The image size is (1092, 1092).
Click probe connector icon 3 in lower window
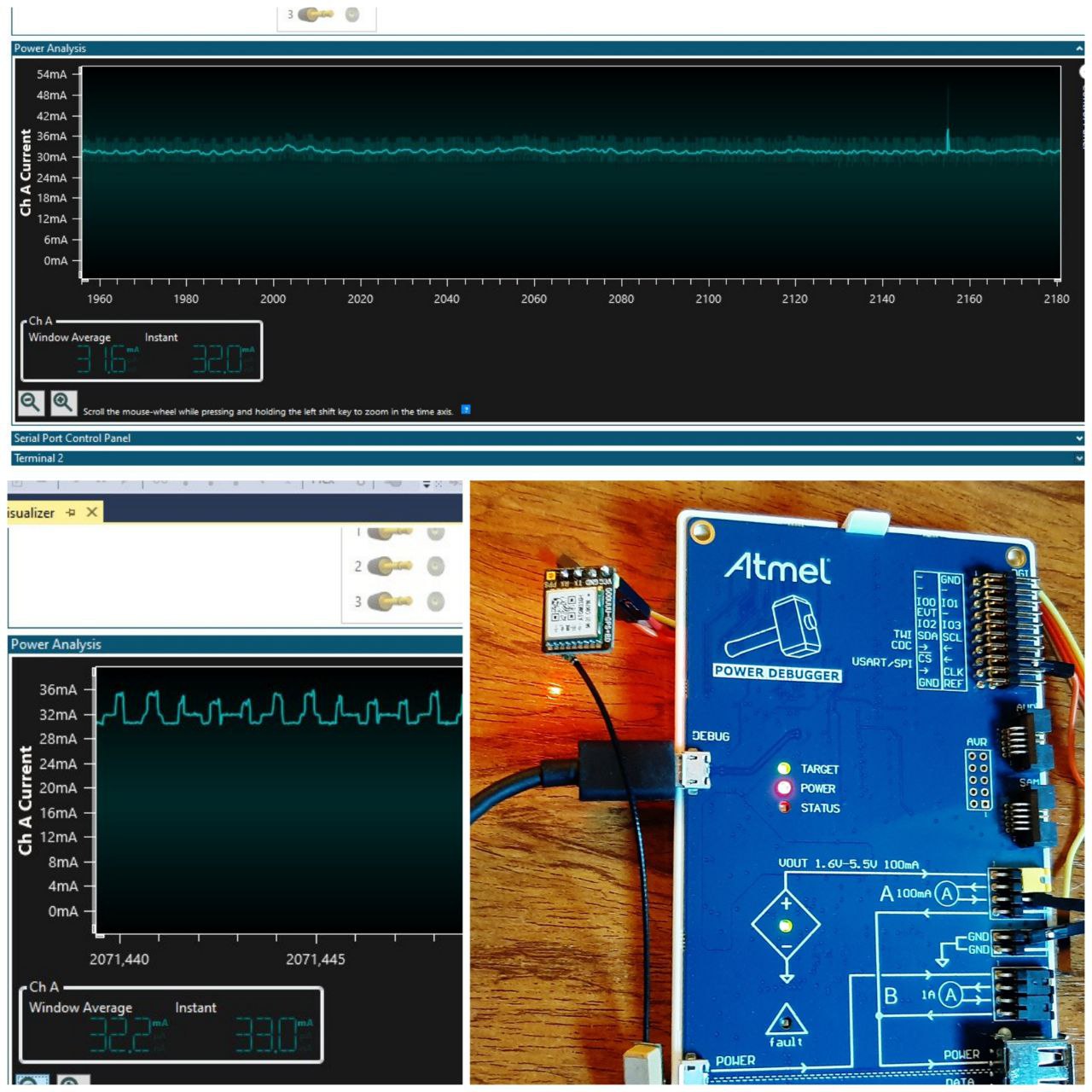point(391,601)
